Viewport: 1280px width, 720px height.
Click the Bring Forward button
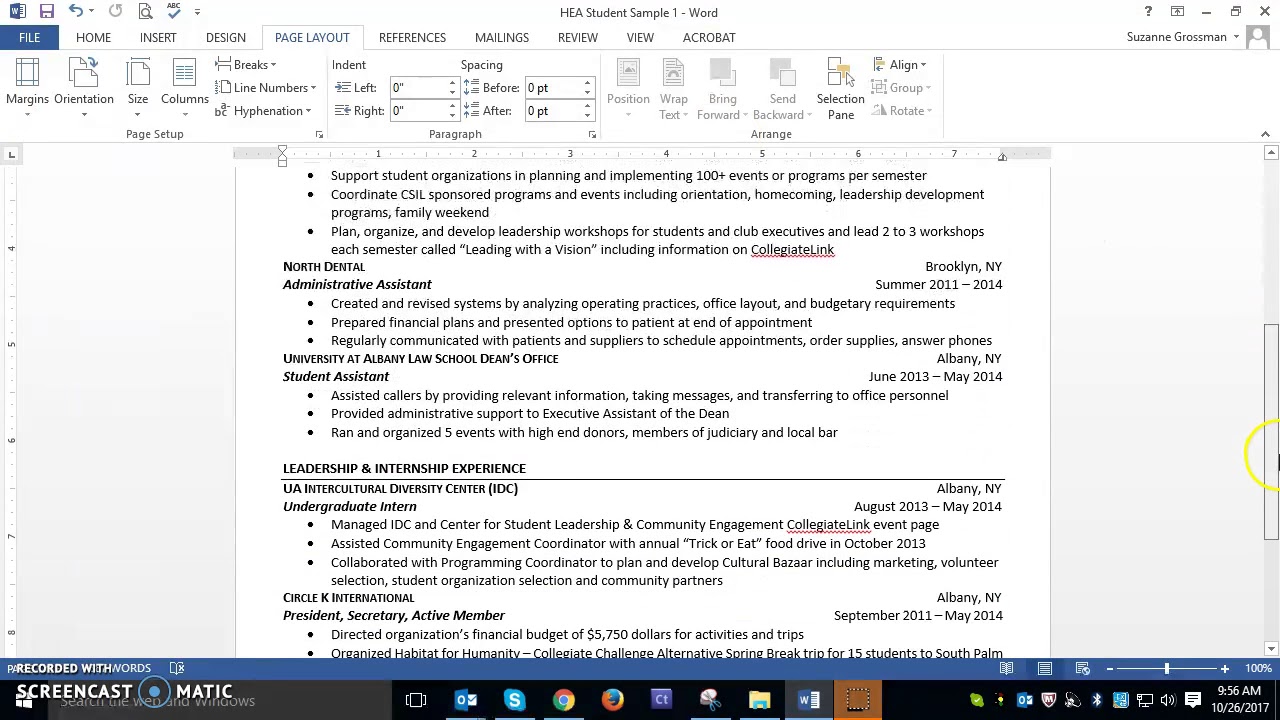point(722,88)
